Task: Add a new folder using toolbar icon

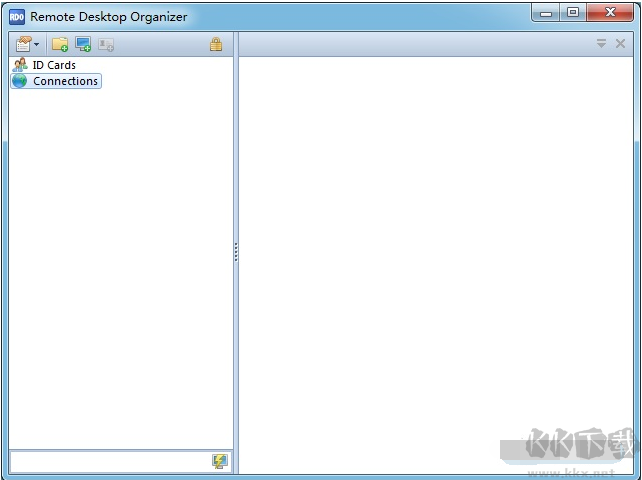Action: pyautogui.click(x=60, y=44)
